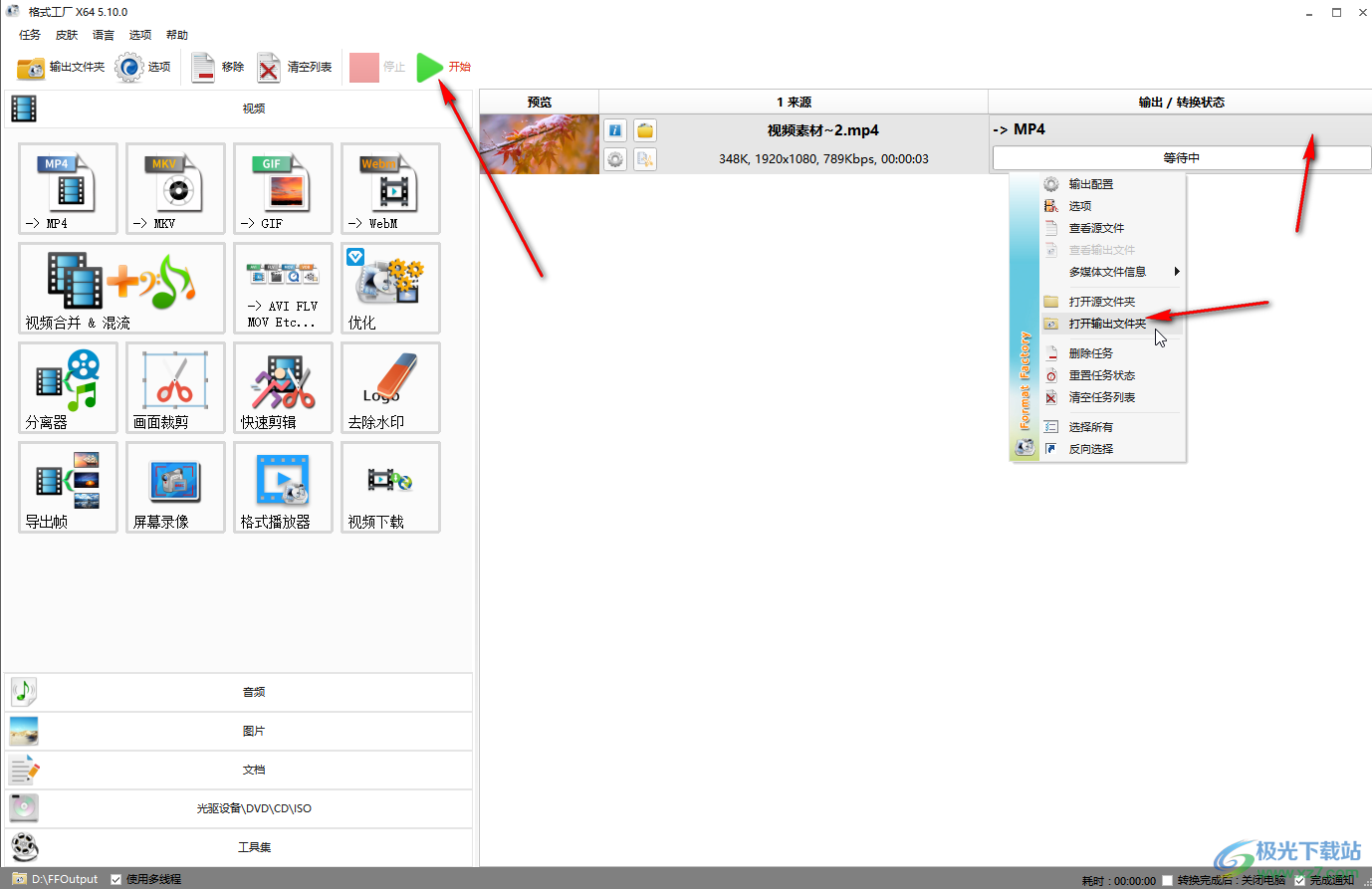1372x889 pixels.
Task: Select the 视频素材~2.mp4 file name
Action: pos(822,130)
